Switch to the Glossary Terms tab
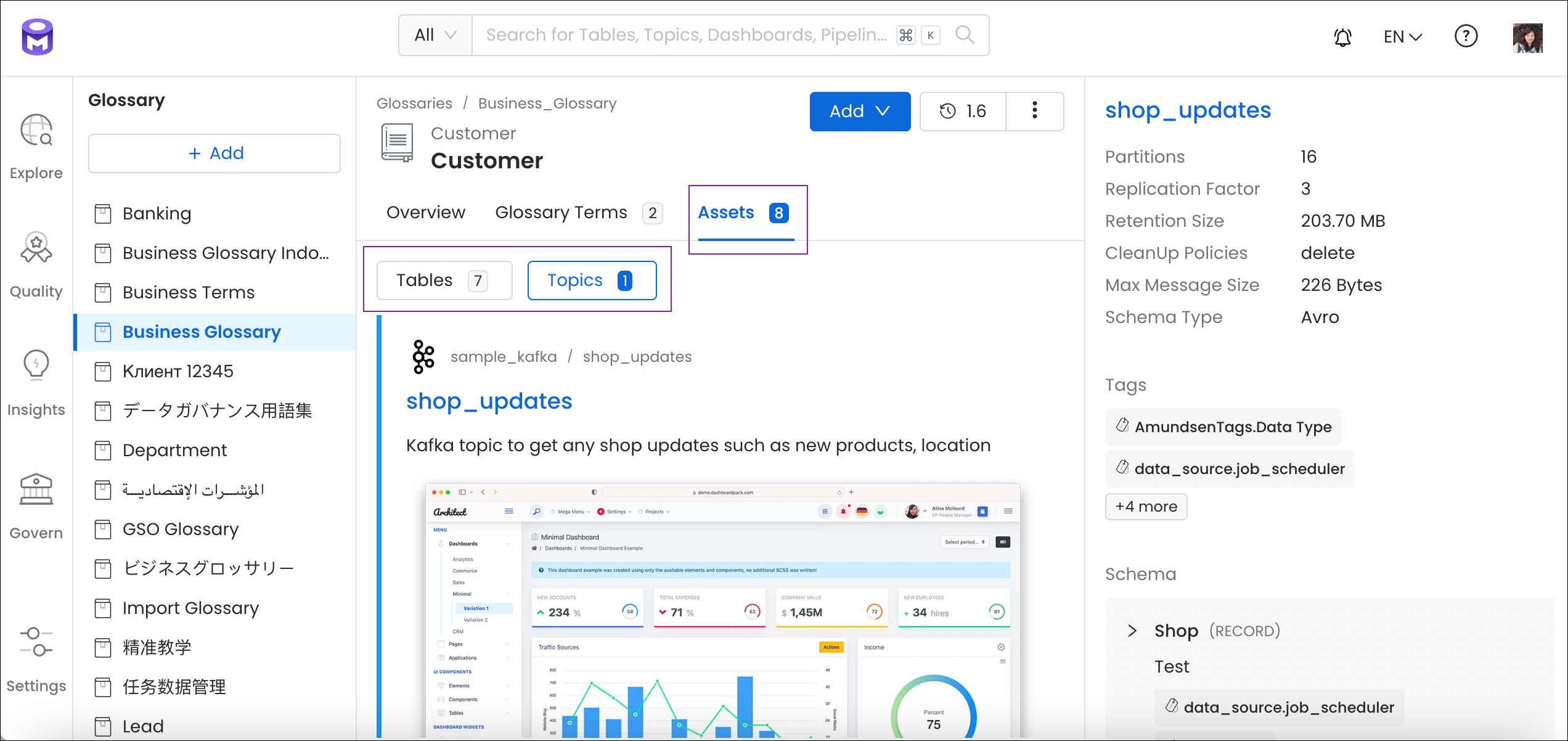The width and height of the screenshot is (1568, 741). point(579,212)
